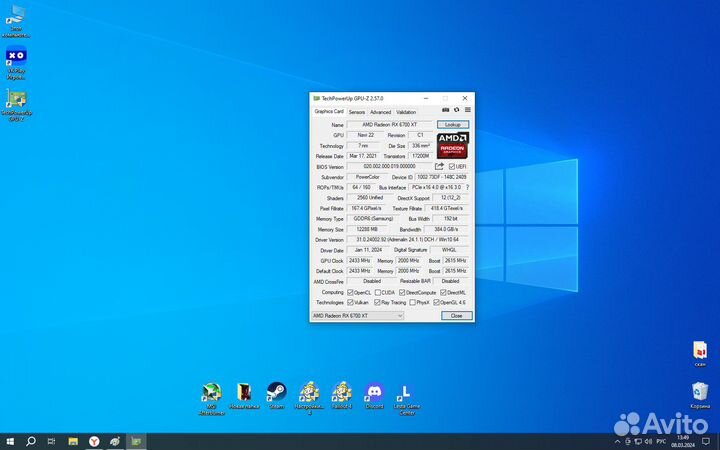The height and width of the screenshot is (450, 720).
Task: Launch the Steam desktop shortcut
Action: click(x=277, y=396)
